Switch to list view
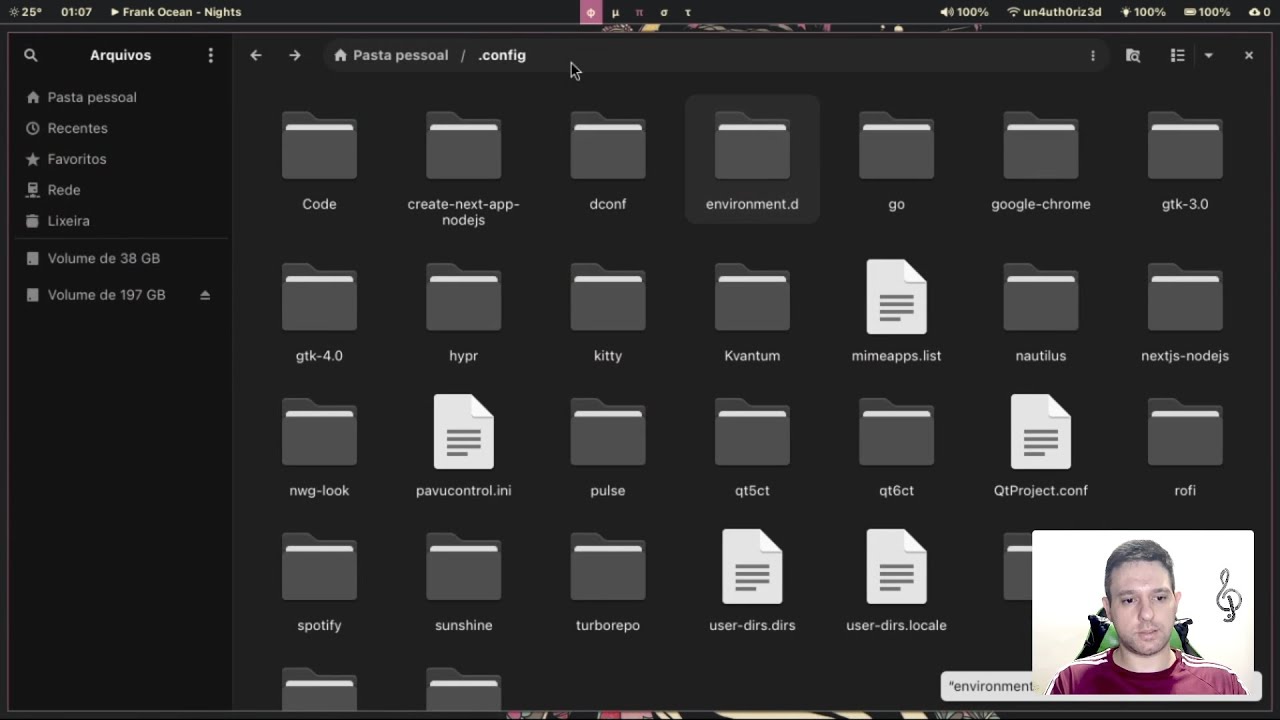1280x720 pixels. [1178, 55]
